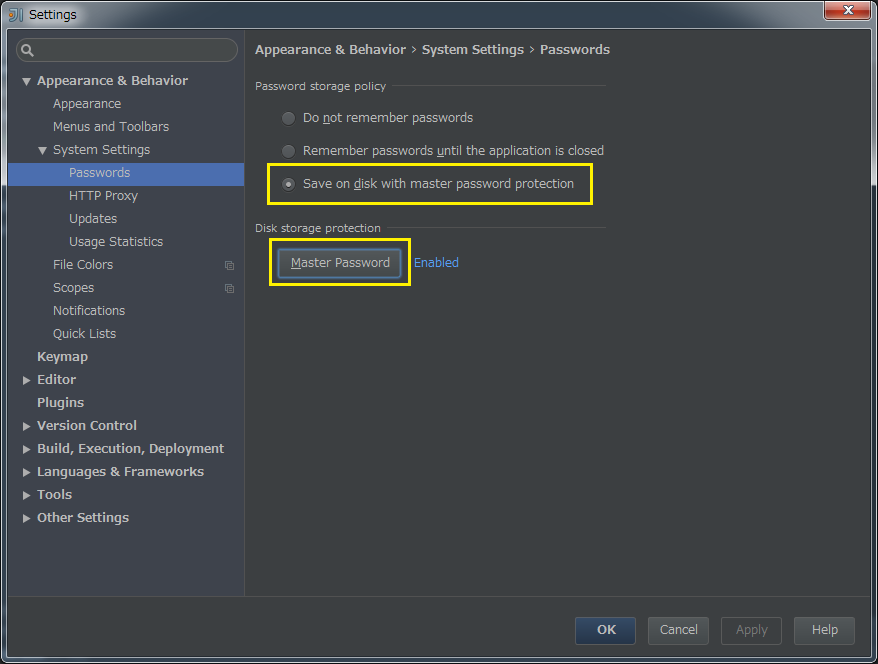The height and width of the screenshot is (664, 878).
Task: Open System Settings via the breadcrumb
Action: coord(472,49)
